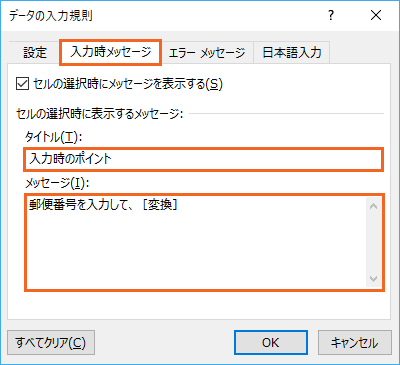
Task: Confirm with the OK button
Action: (271, 342)
